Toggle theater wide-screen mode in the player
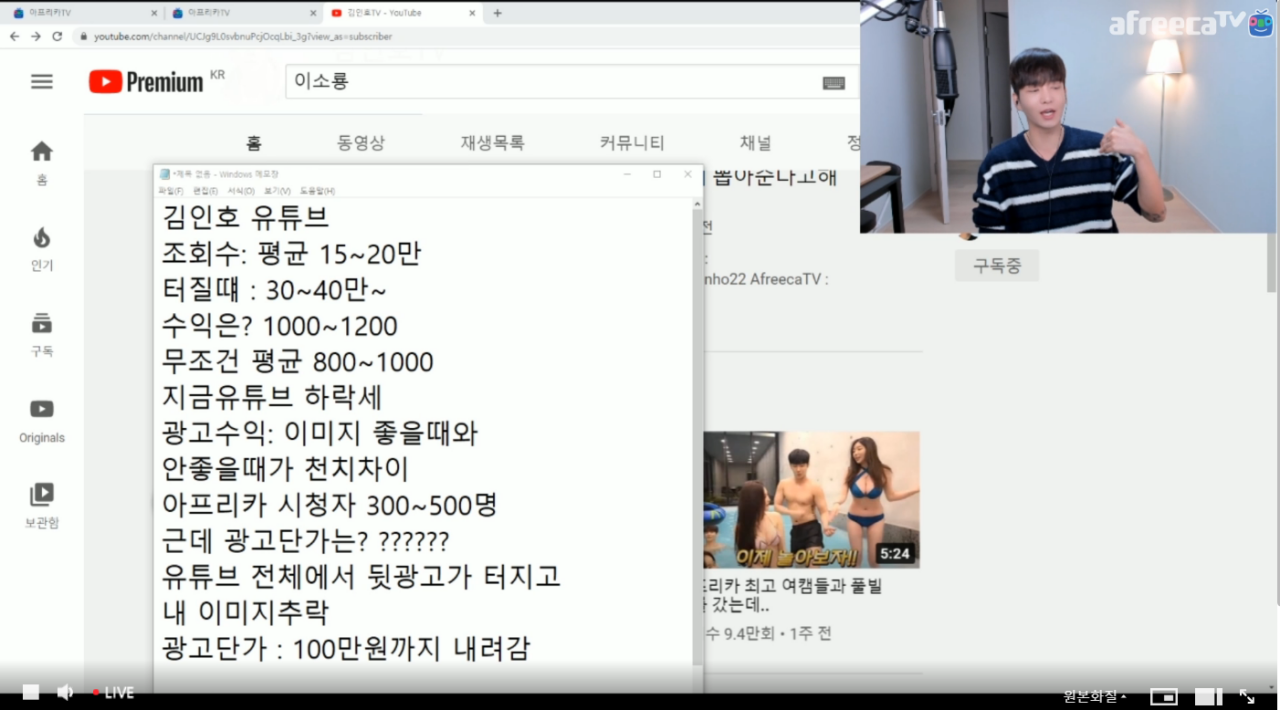The height and width of the screenshot is (710, 1280). [x=1209, y=696]
